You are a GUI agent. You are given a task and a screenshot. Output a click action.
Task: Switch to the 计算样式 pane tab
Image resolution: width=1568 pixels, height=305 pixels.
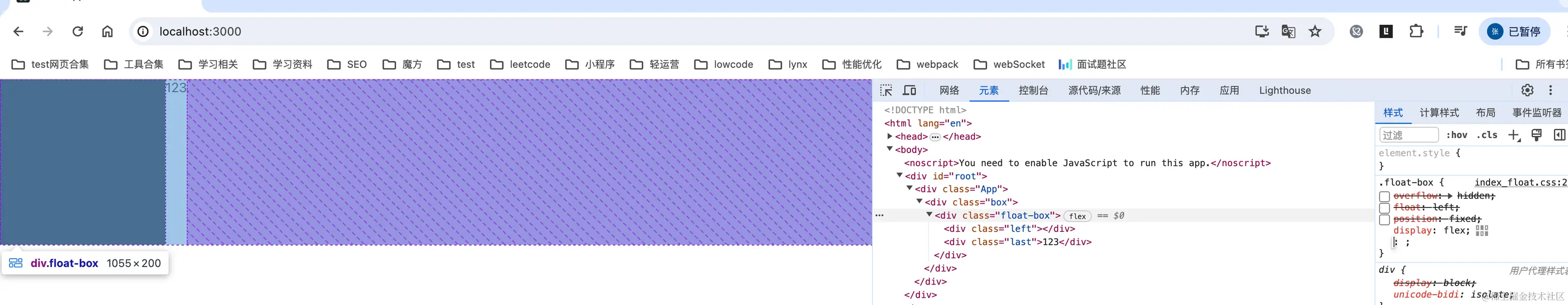coord(1439,113)
